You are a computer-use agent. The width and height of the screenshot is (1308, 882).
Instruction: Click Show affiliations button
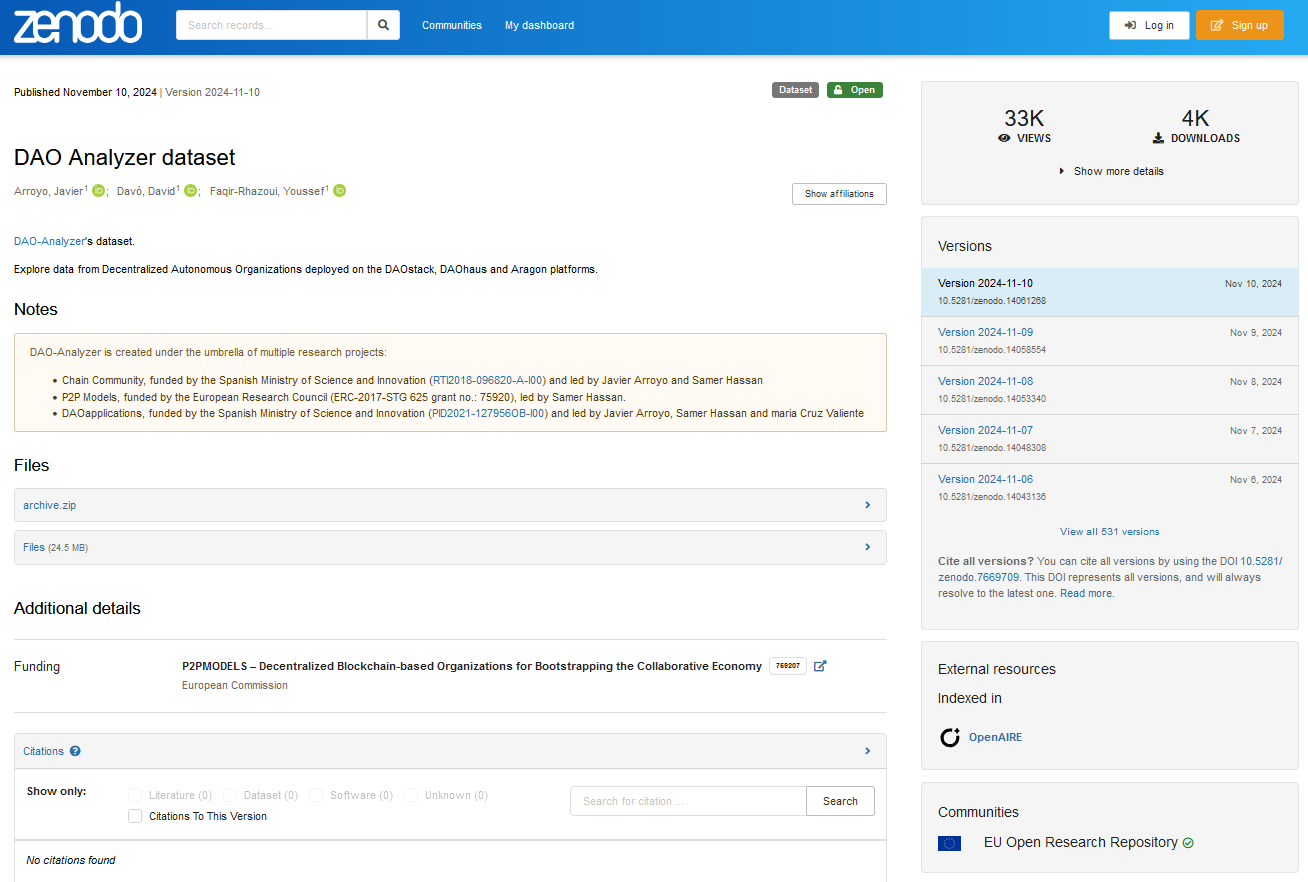coord(839,194)
